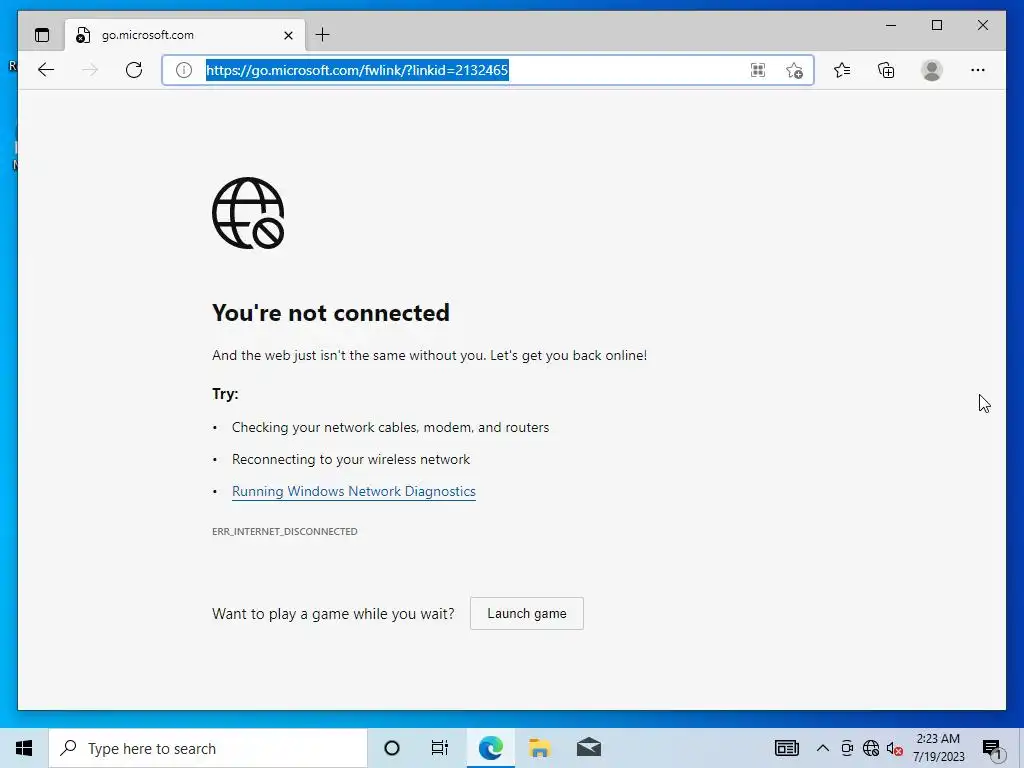Viewport: 1024px width, 768px height.
Task: Open Task View on taskbar
Action: (440, 748)
